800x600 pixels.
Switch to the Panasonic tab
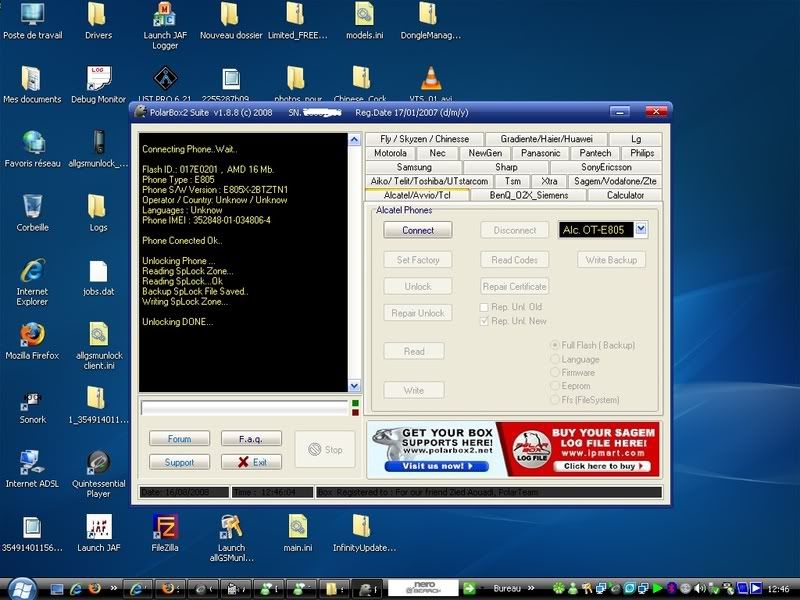(x=540, y=153)
